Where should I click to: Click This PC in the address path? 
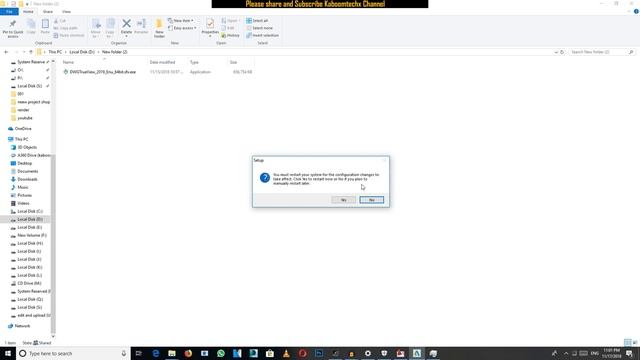click(x=55, y=52)
